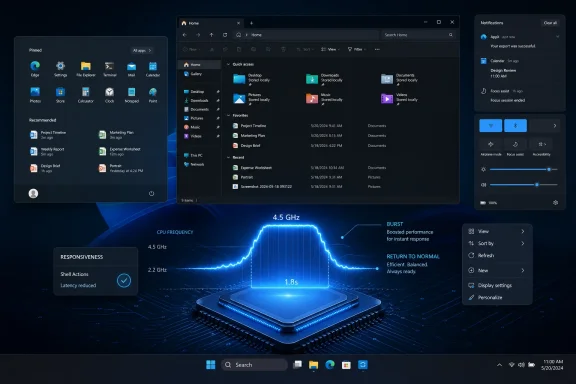
Task: Select Personalize in the context menu
Action: point(497,297)
